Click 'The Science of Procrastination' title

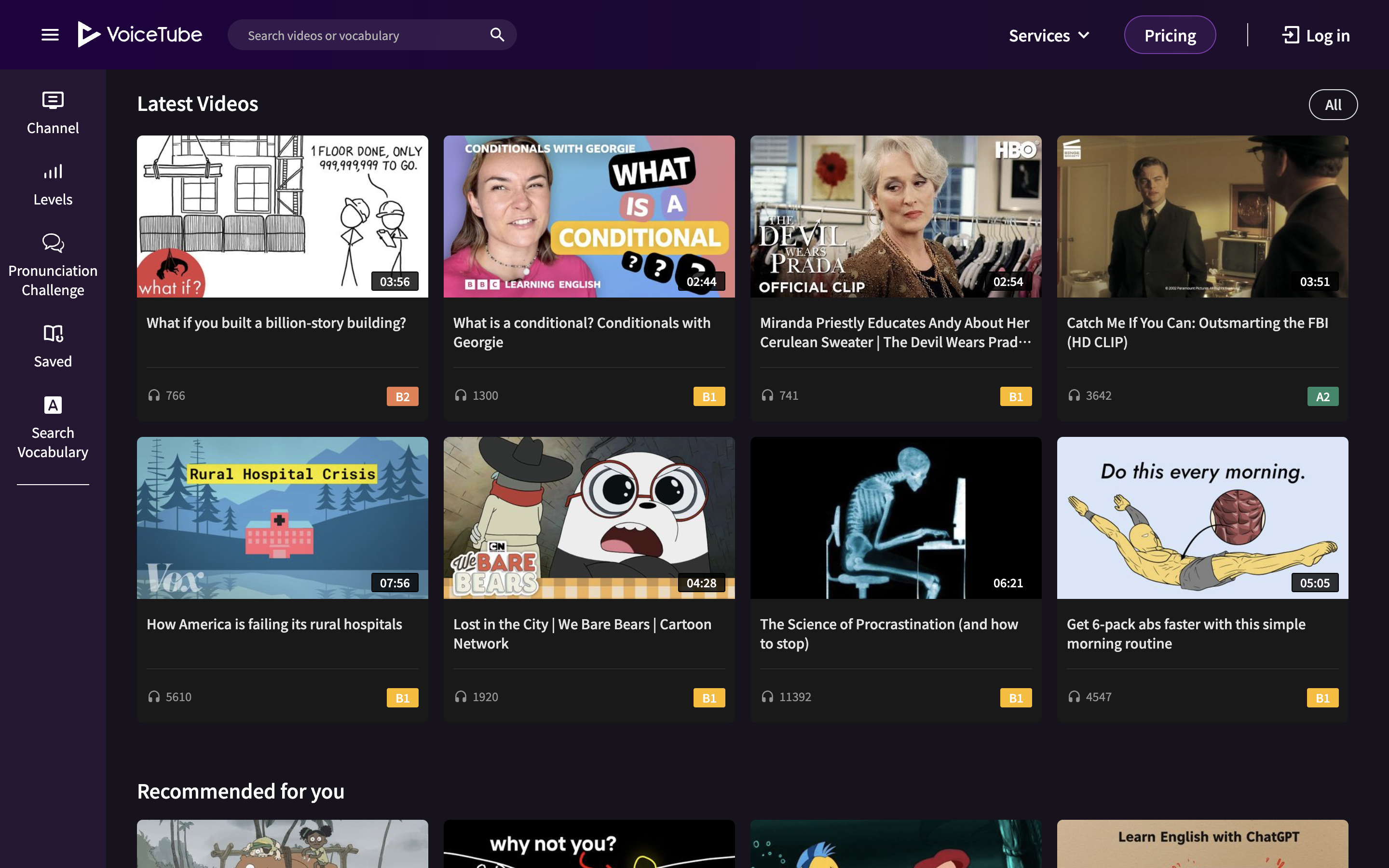coord(889,634)
